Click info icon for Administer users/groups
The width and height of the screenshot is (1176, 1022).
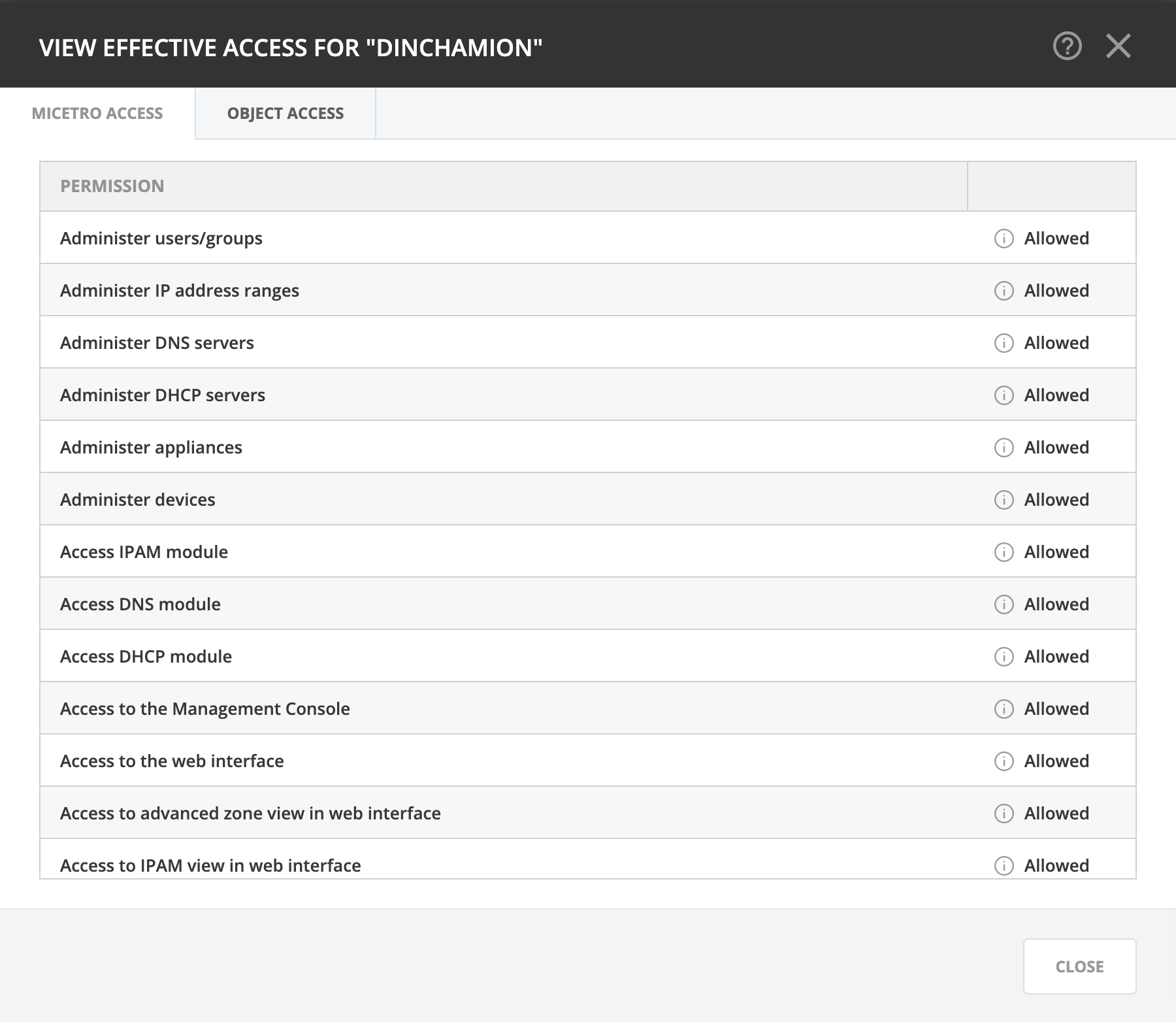1004,239
